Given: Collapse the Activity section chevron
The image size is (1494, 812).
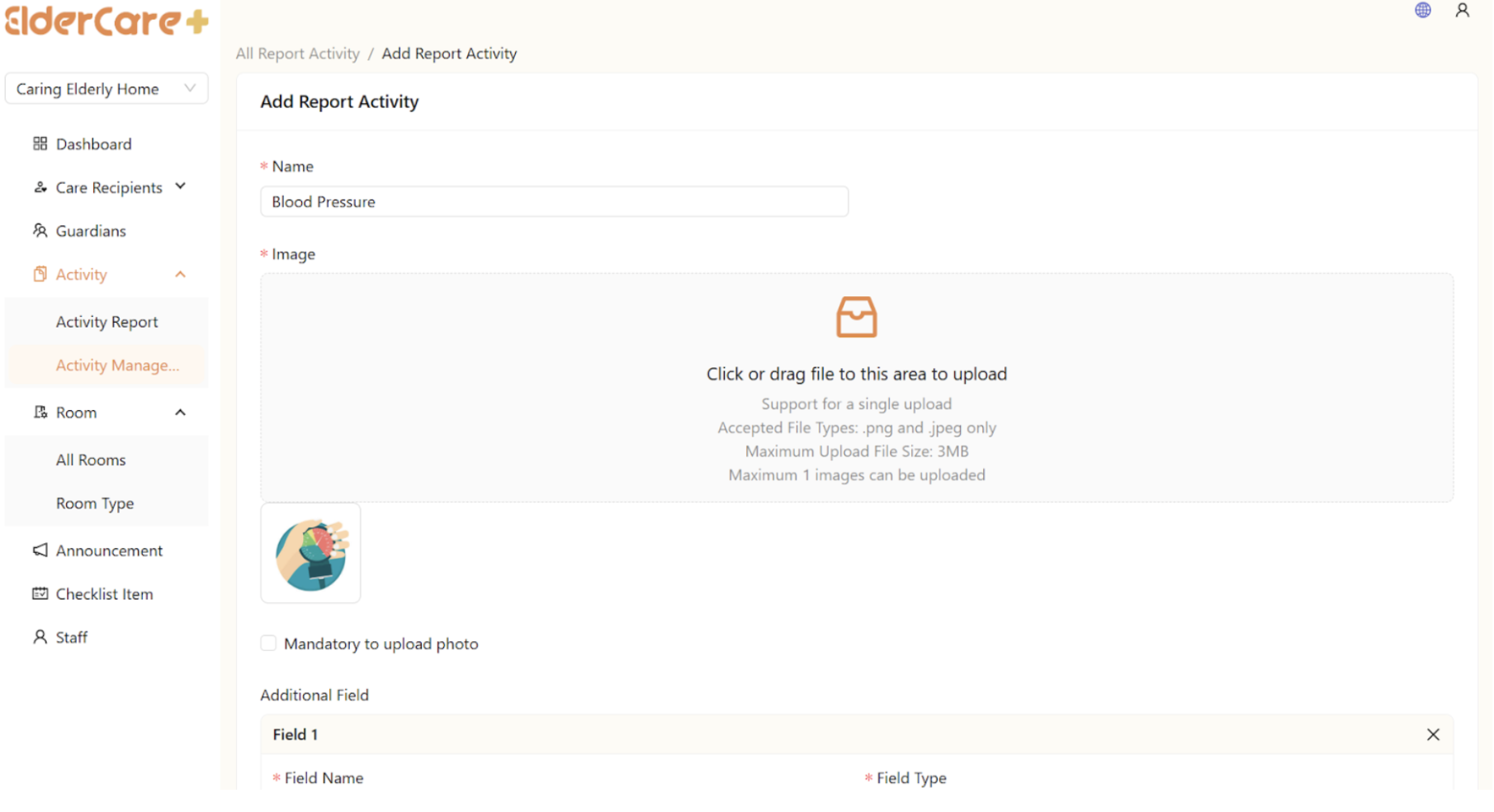Looking at the screenshot, I should click(x=180, y=273).
